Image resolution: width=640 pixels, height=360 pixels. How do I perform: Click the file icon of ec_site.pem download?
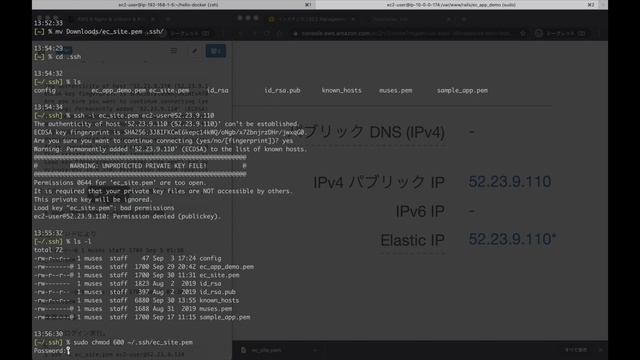[x=244, y=350]
